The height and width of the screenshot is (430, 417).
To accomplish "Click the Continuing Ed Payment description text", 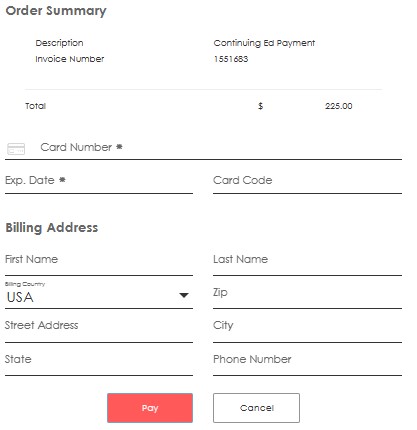I will tap(264, 43).
